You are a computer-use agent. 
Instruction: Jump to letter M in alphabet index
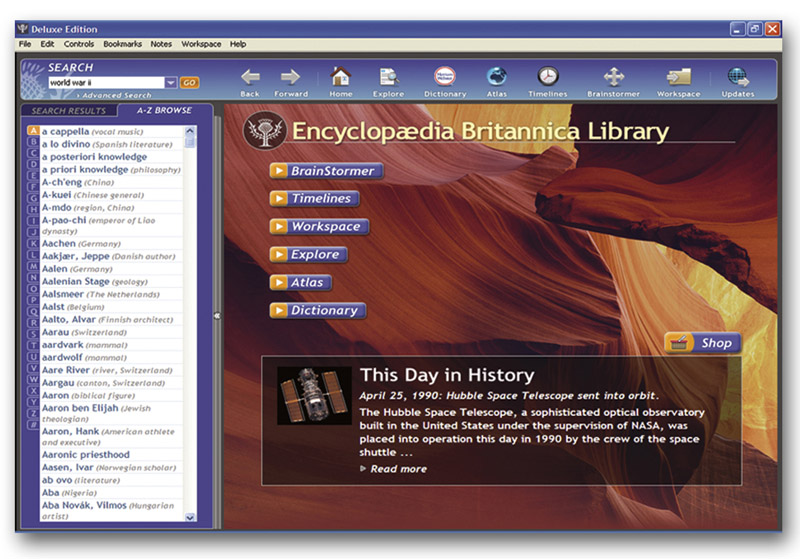(33, 266)
